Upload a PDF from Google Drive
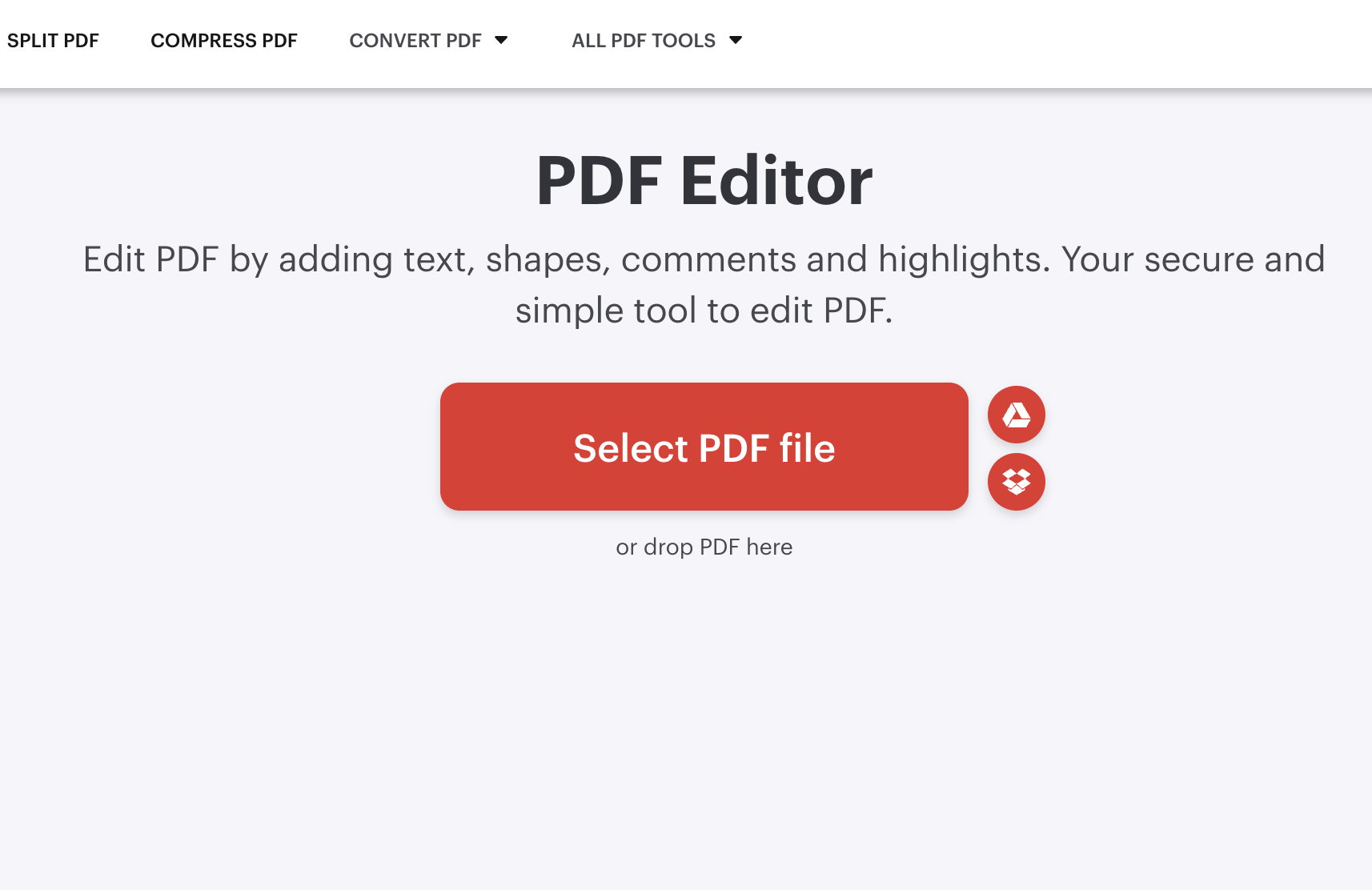The height and width of the screenshot is (890, 1372). point(1016,415)
